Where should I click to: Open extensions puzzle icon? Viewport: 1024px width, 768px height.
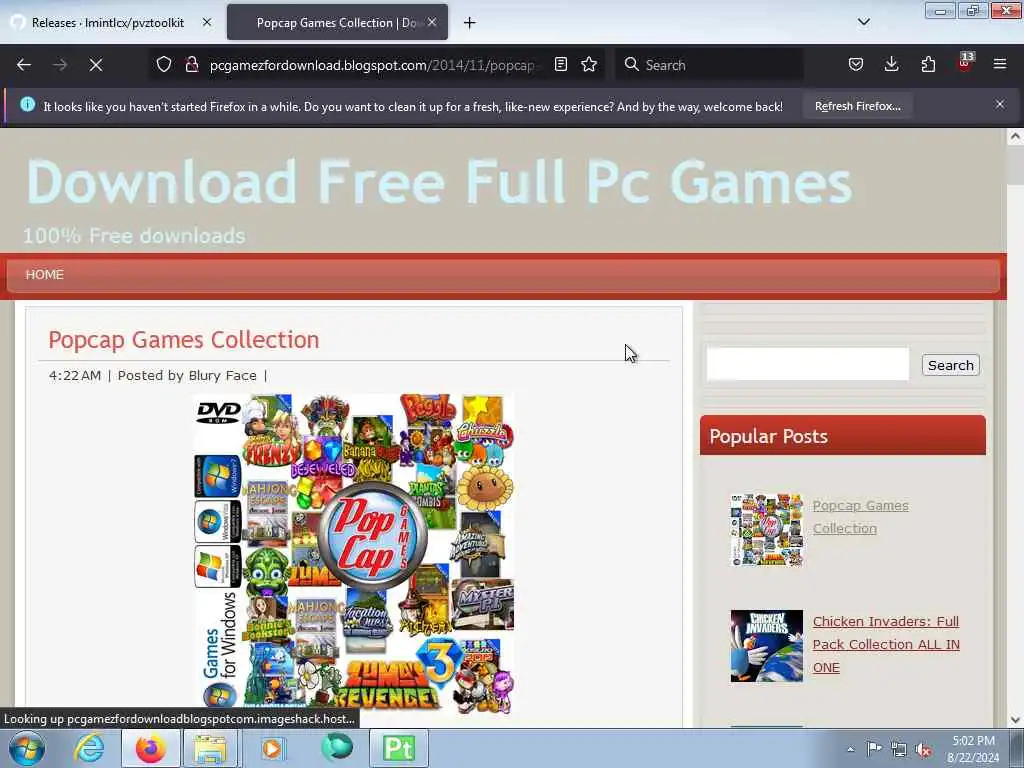pos(928,65)
